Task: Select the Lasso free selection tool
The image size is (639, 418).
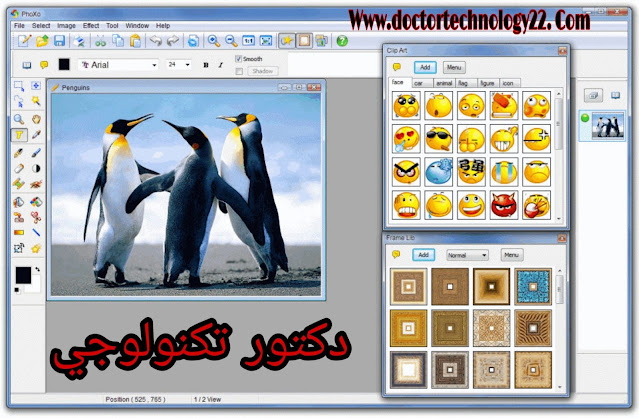Action: click(x=19, y=101)
